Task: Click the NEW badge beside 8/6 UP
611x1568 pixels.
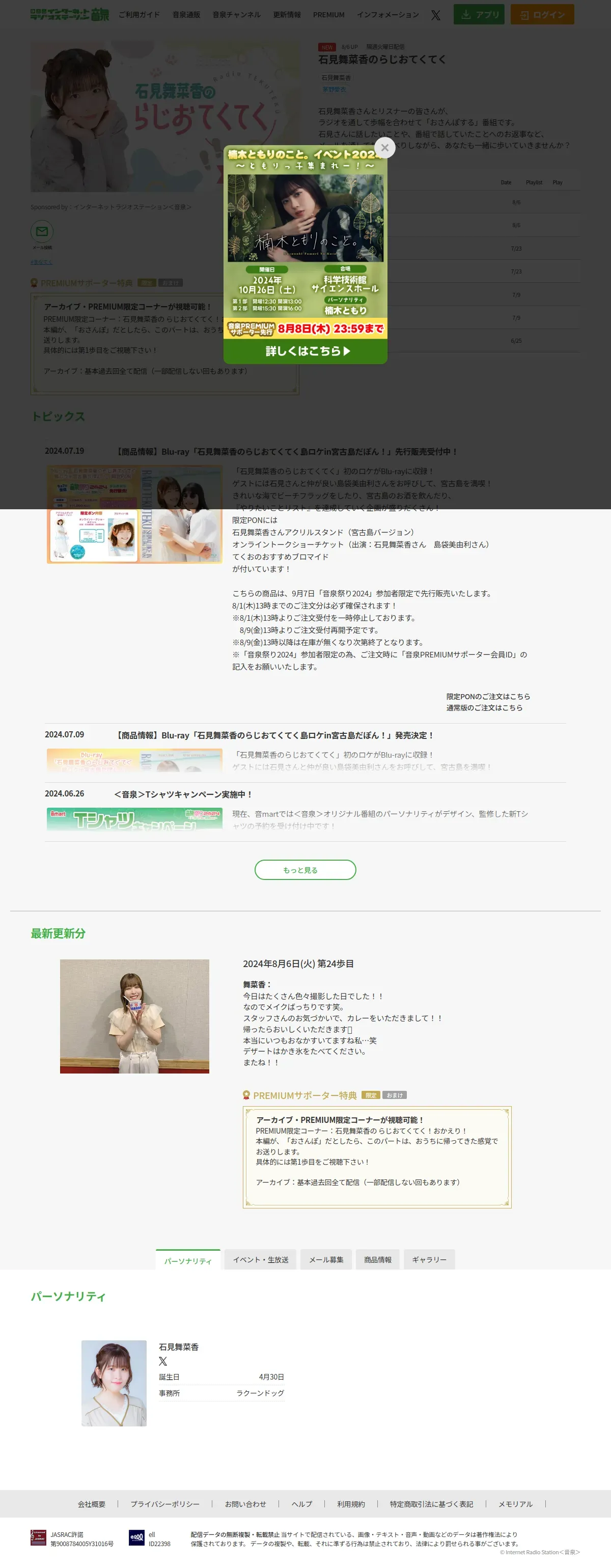Action: (327, 47)
